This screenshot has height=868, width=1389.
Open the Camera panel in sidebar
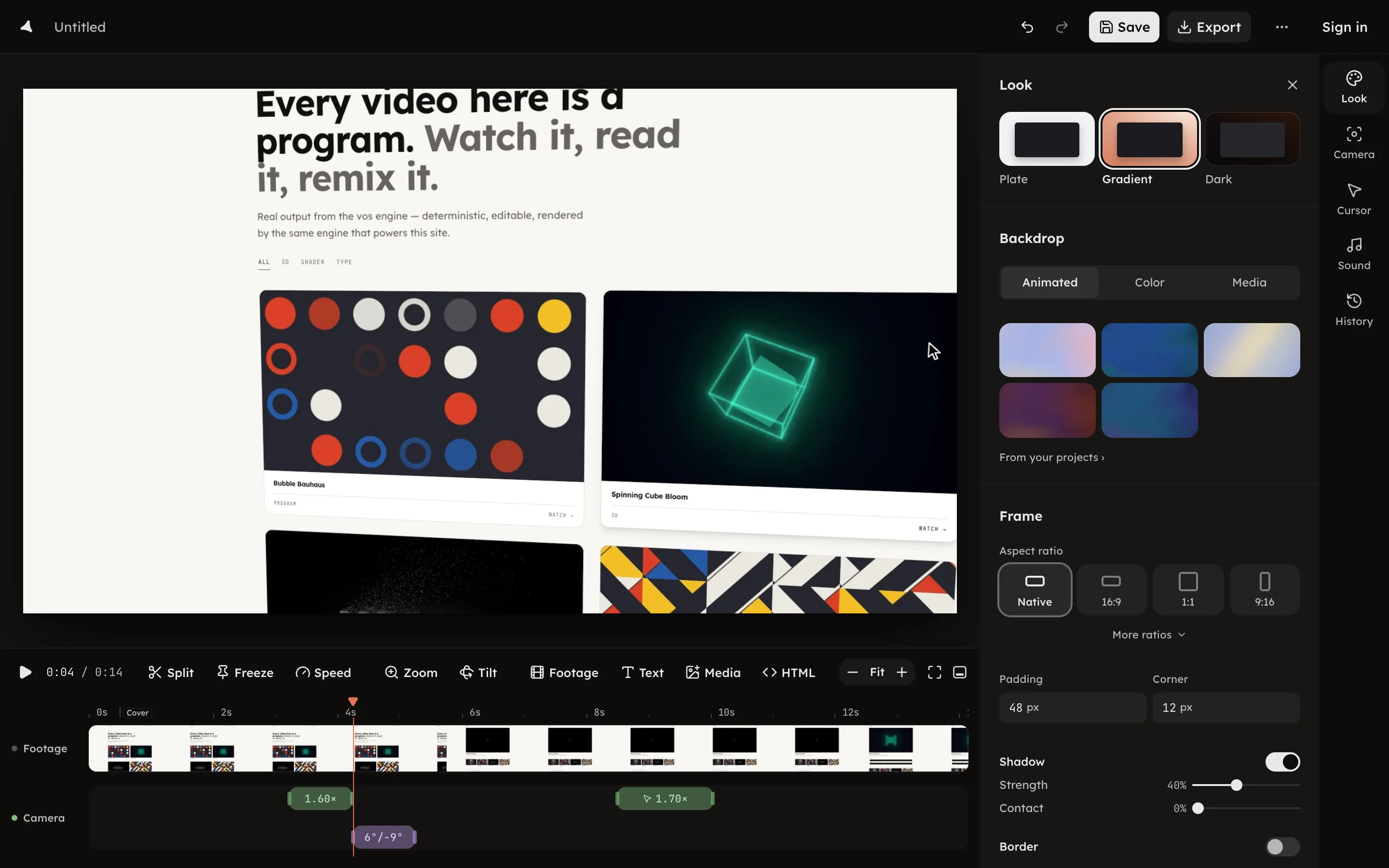1353,143
